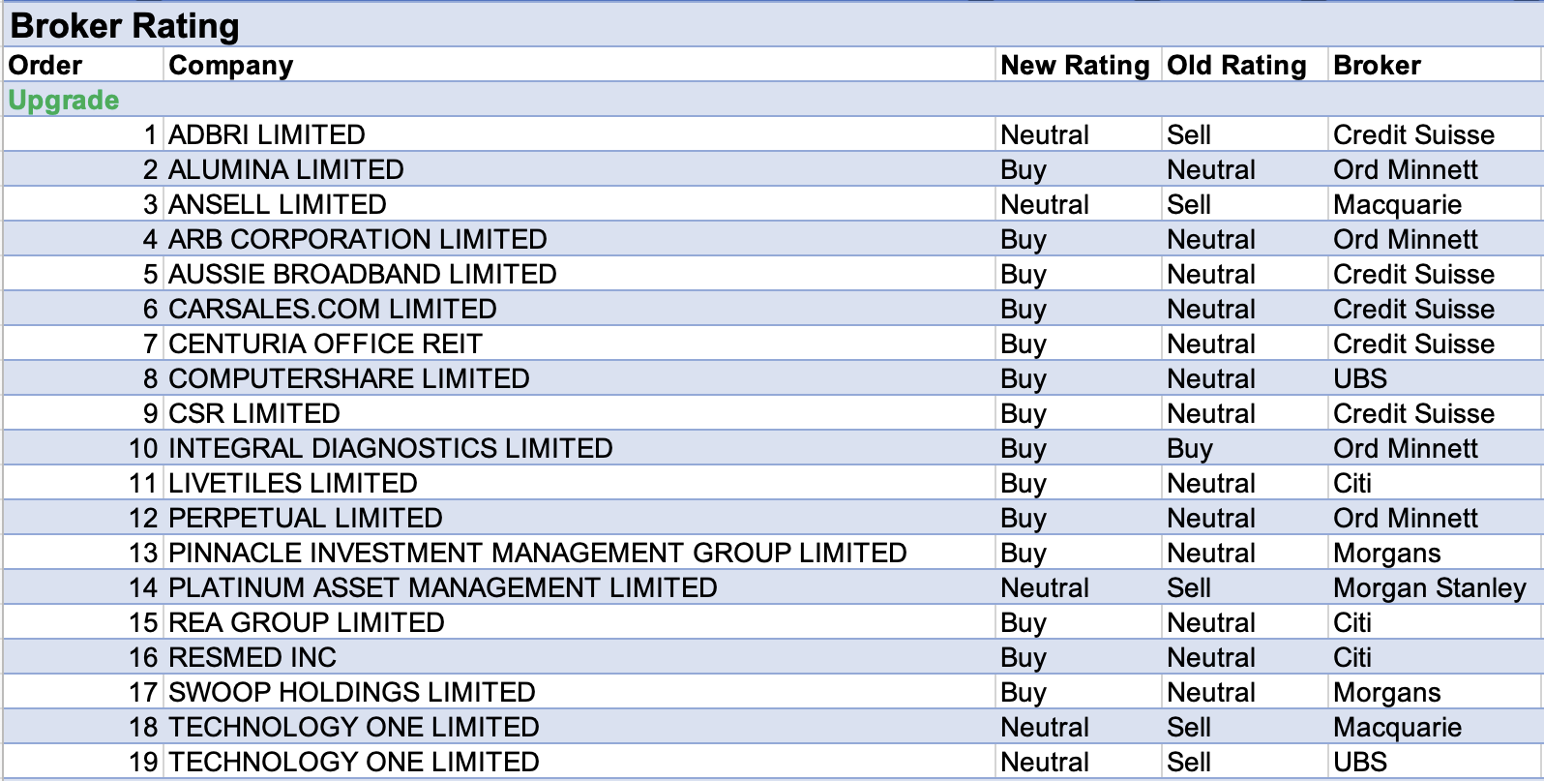The image size is (1550, 784).
Task: Select the Order column header
Action: [45, 66]
